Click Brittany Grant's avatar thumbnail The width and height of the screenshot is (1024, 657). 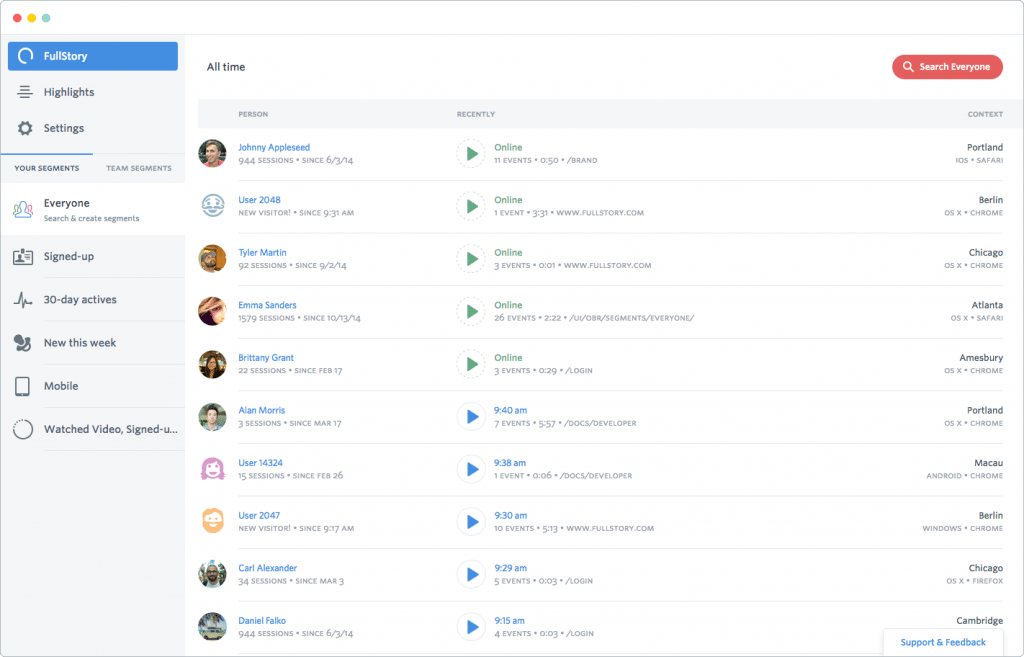coord(212,364)
